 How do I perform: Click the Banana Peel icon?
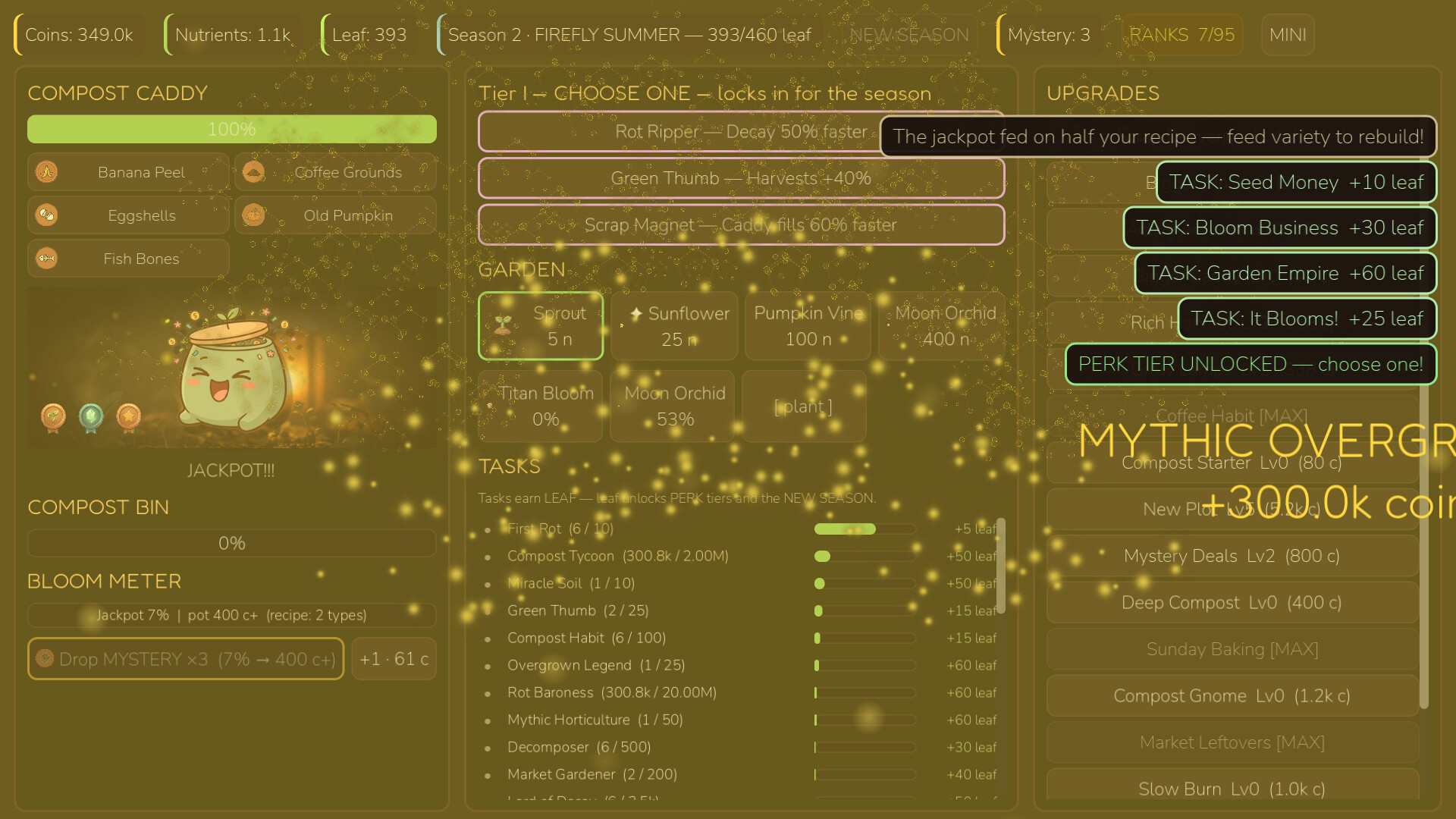click(47, 172)
